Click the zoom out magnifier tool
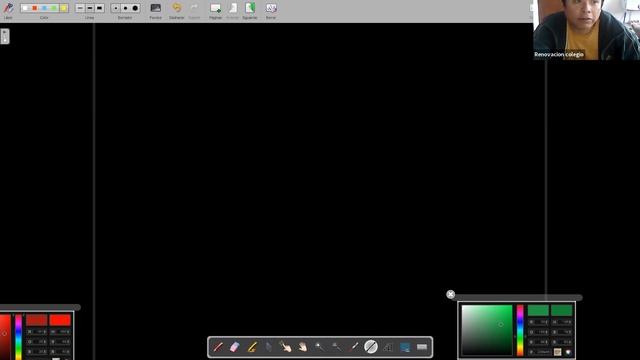The height and width of the screenshot is (360, 640). click(337, 347)
